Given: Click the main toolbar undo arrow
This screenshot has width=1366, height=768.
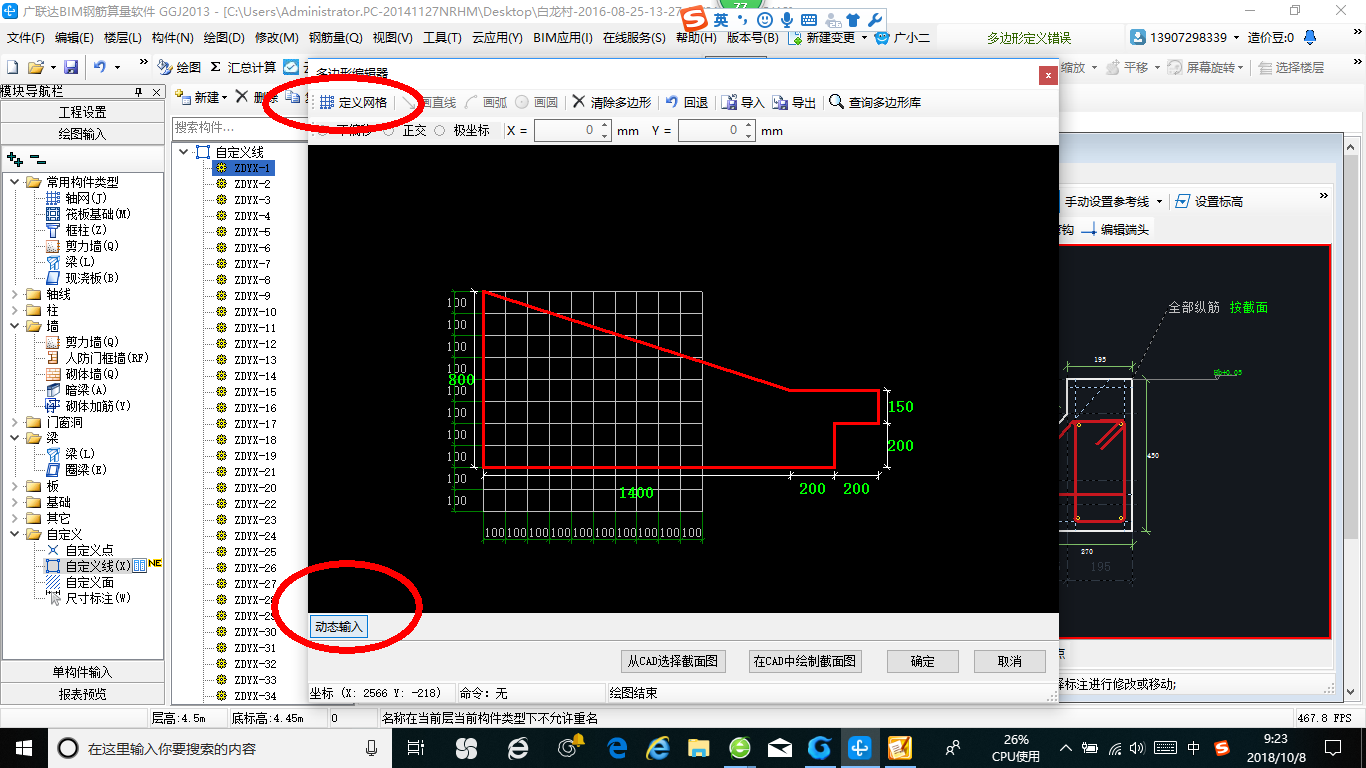Looking at the screenshot, I should point(100,67).
